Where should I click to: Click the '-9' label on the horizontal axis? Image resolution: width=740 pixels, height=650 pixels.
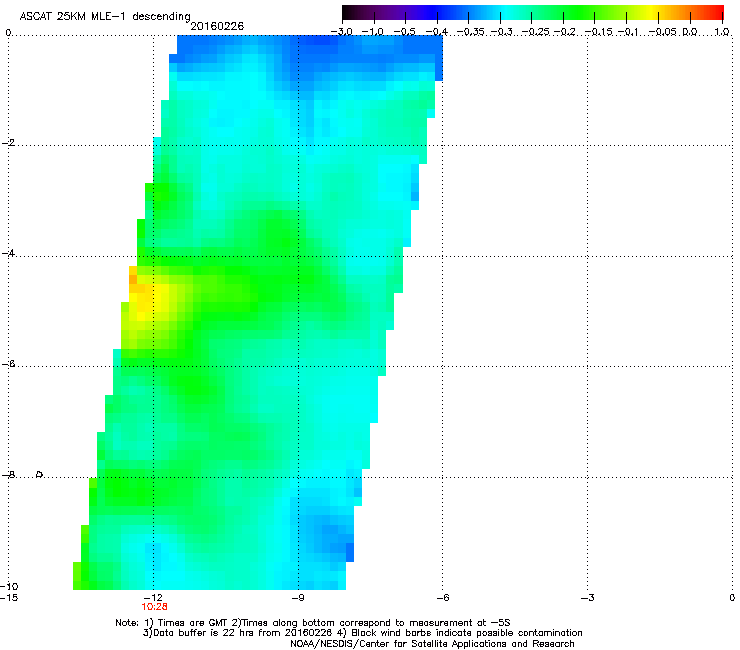[298, 598]
